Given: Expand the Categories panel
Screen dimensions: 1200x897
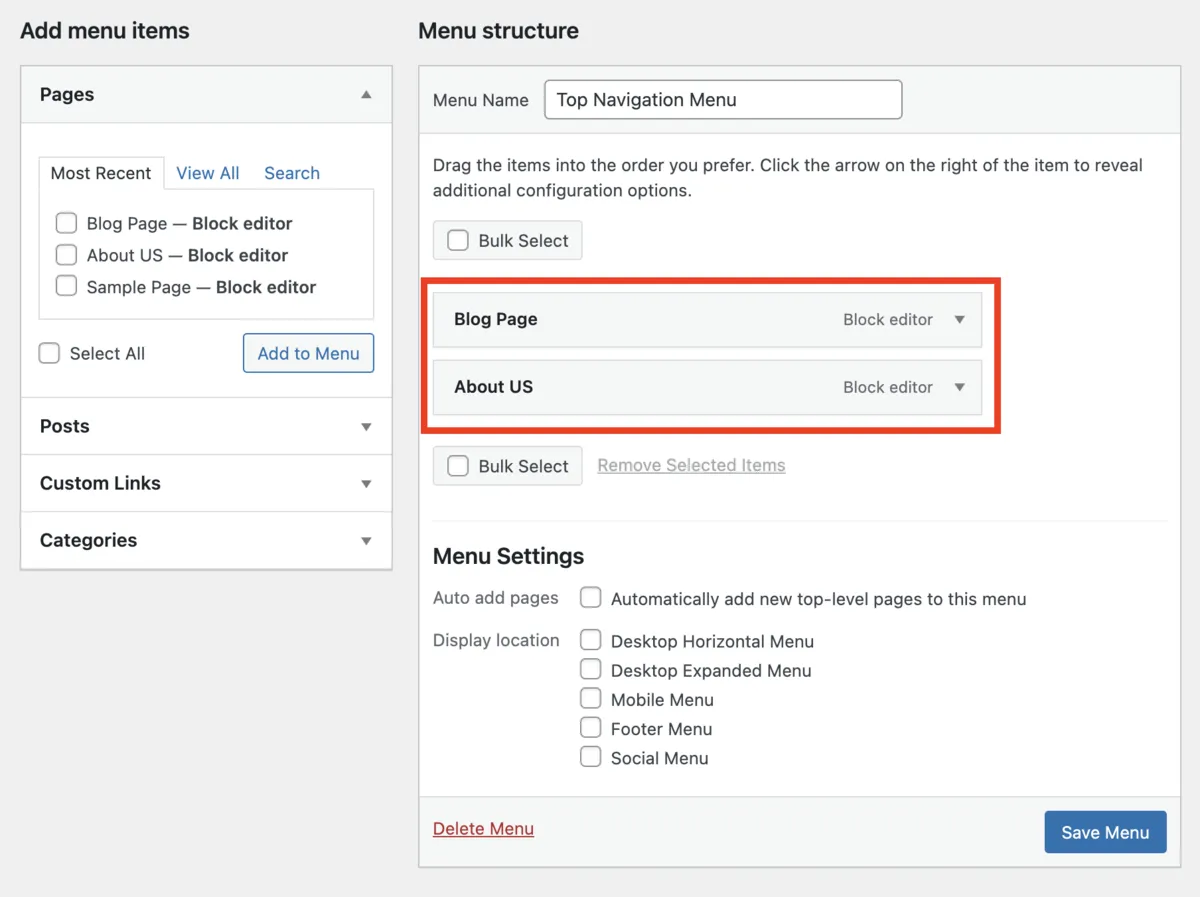Looking at the screenshot, I should [x=366, y=541].
